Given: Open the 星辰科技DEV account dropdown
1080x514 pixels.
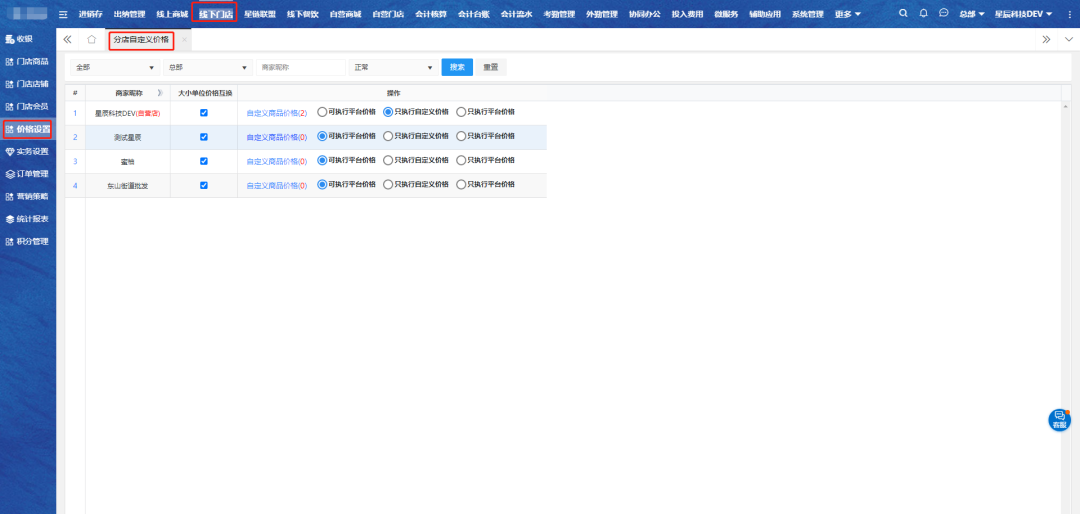Looking at the screenshot, I should click(x=1023, y=14).
